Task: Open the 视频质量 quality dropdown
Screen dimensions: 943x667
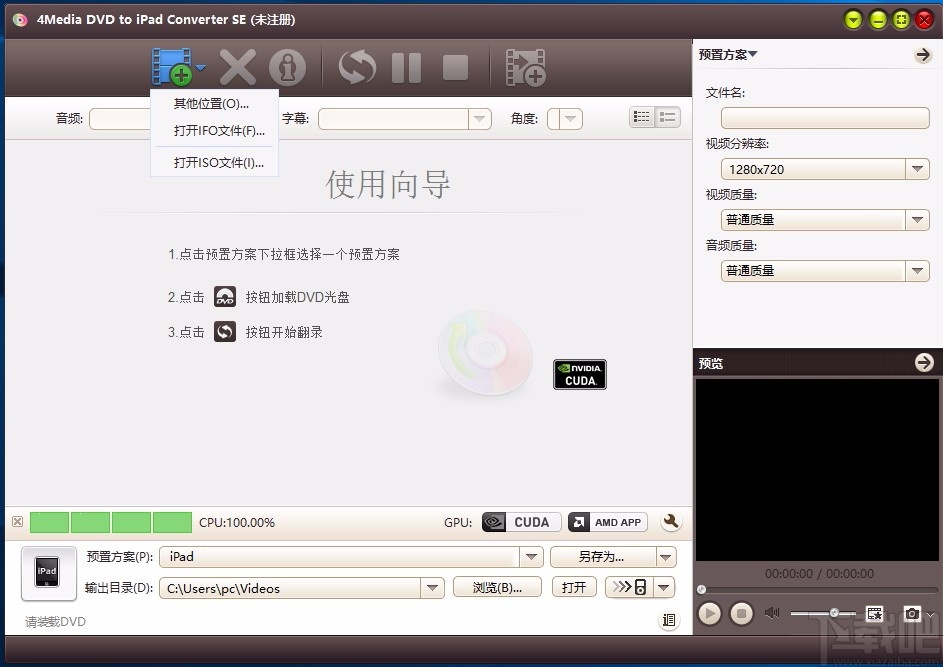Action: pyautogui.click(x=917, y=219)
